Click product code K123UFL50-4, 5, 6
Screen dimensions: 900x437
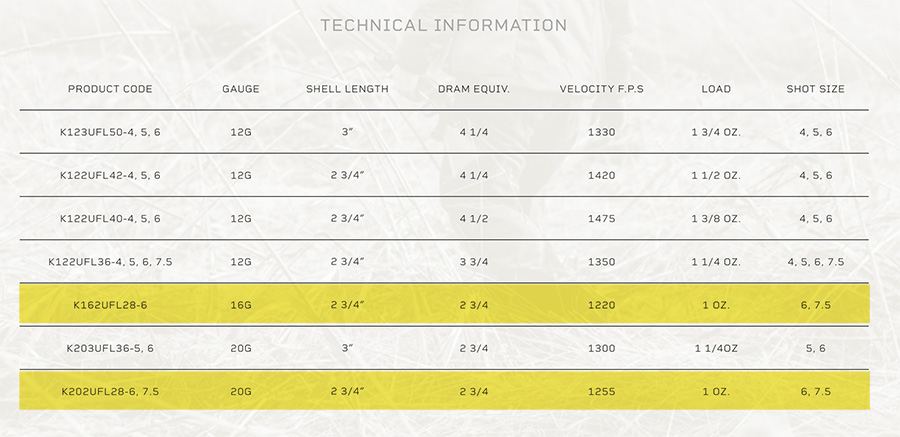click(110, 132)
